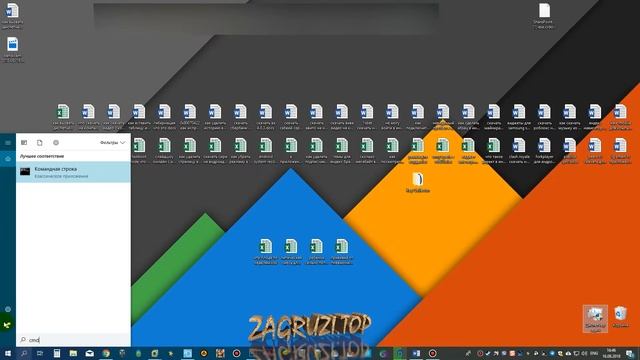
Task: Switch input language via РУС indicator
Action: [x=594, y=353]
